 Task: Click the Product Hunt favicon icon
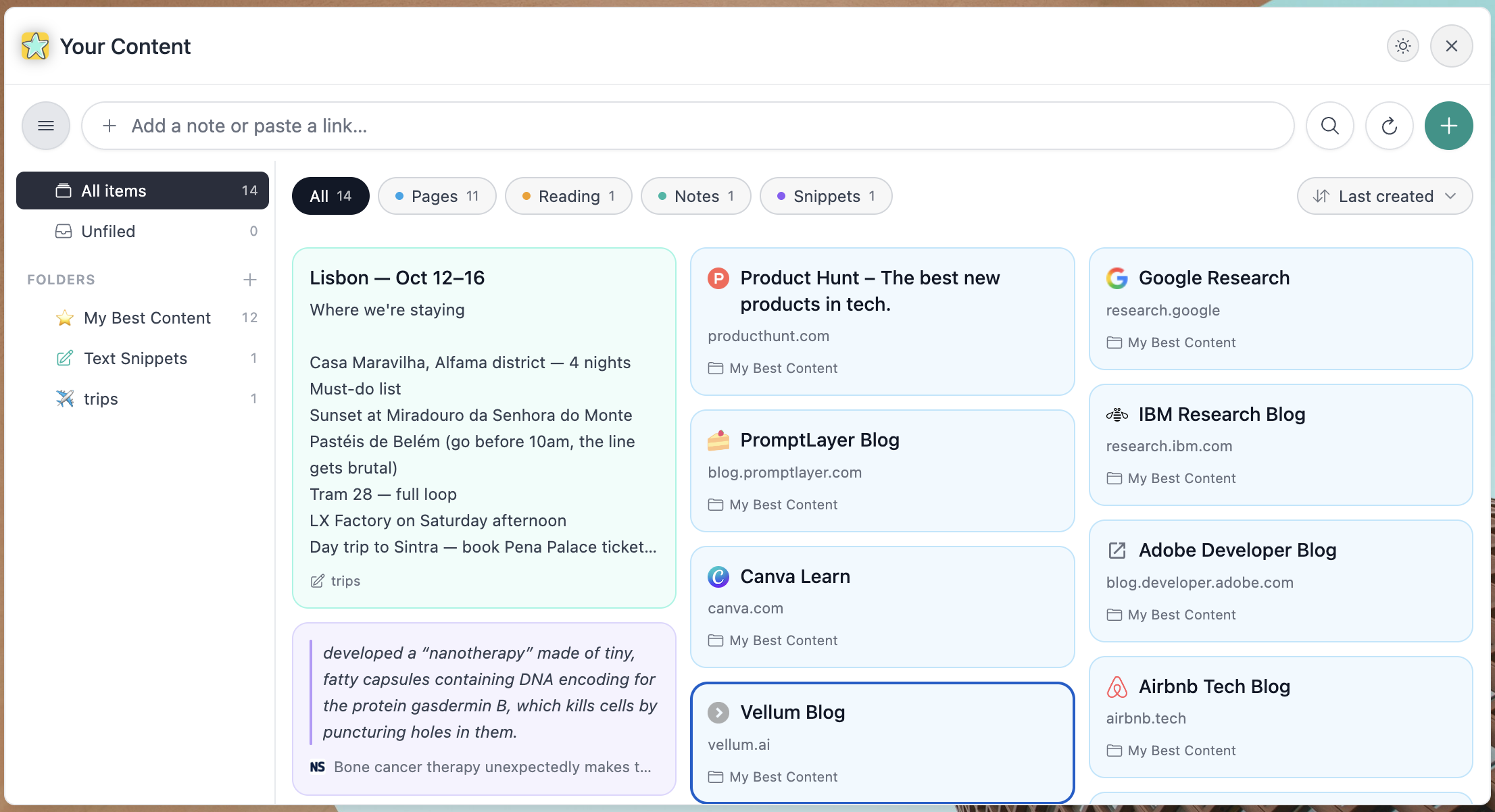[718, 278]
